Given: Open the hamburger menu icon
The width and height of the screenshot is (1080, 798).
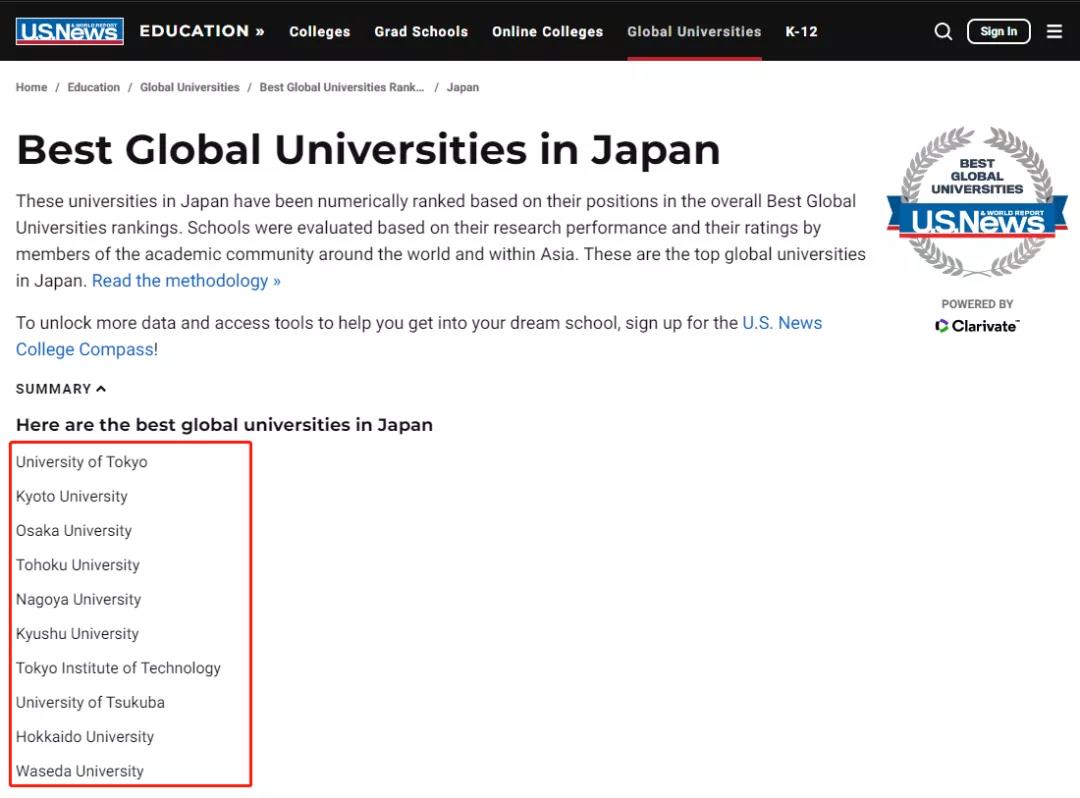Looking at the screenshot, I should [x=1054, y=31].
